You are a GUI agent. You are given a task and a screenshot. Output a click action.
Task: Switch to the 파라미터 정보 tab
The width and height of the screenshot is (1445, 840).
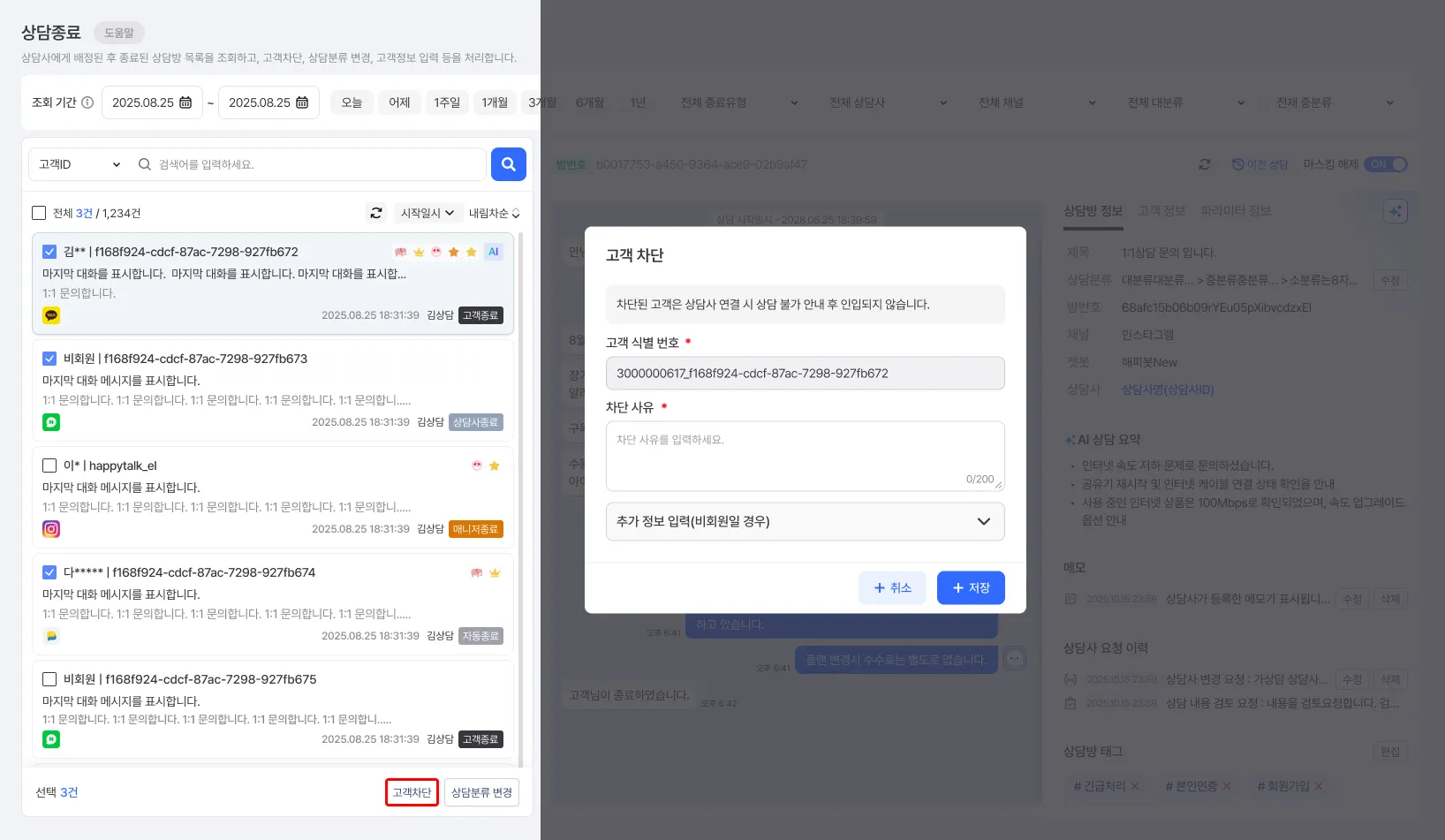[x=1236, y=211]
